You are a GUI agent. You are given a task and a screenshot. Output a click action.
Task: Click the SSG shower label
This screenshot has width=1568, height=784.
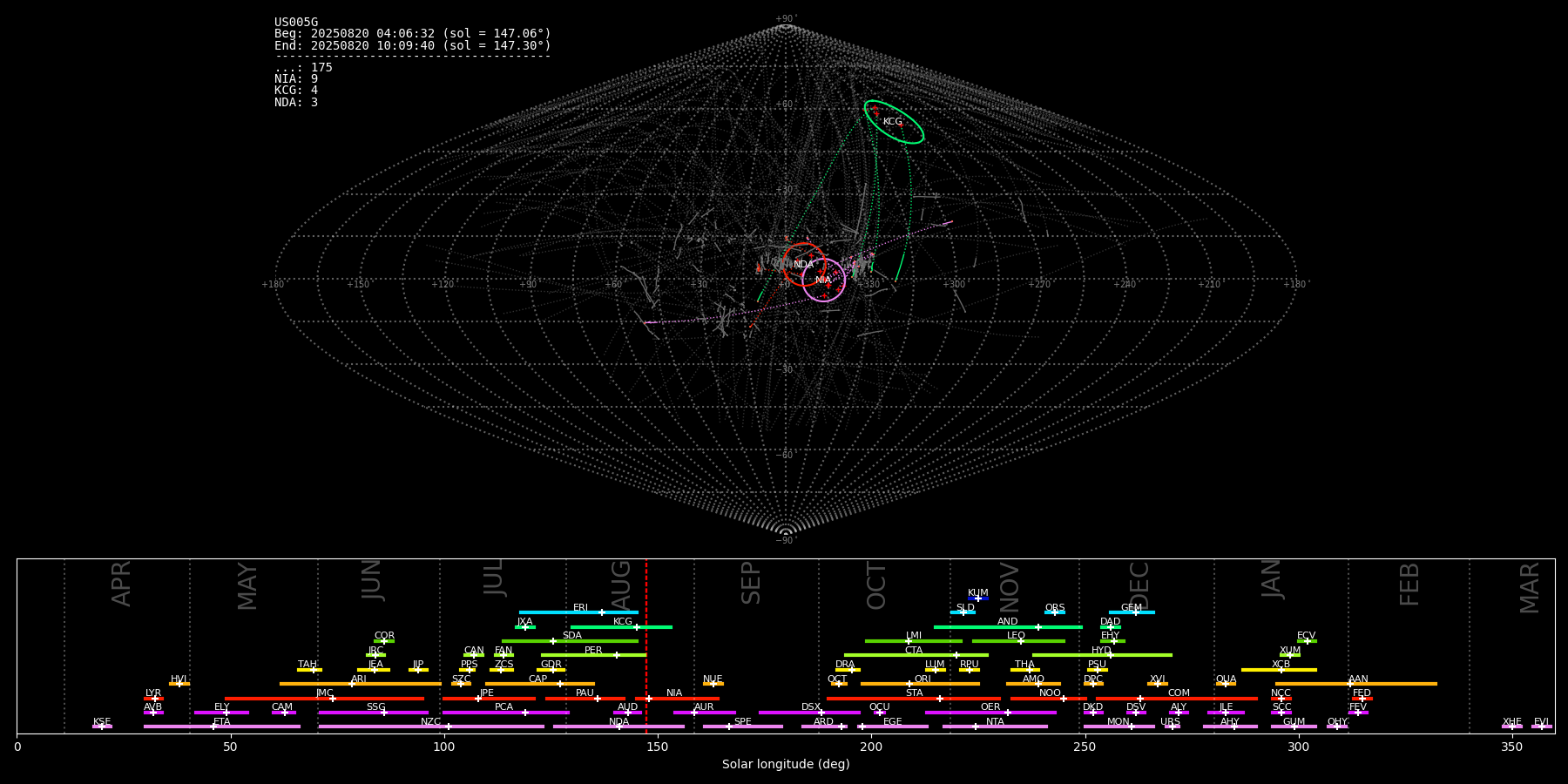coord(375,707)
